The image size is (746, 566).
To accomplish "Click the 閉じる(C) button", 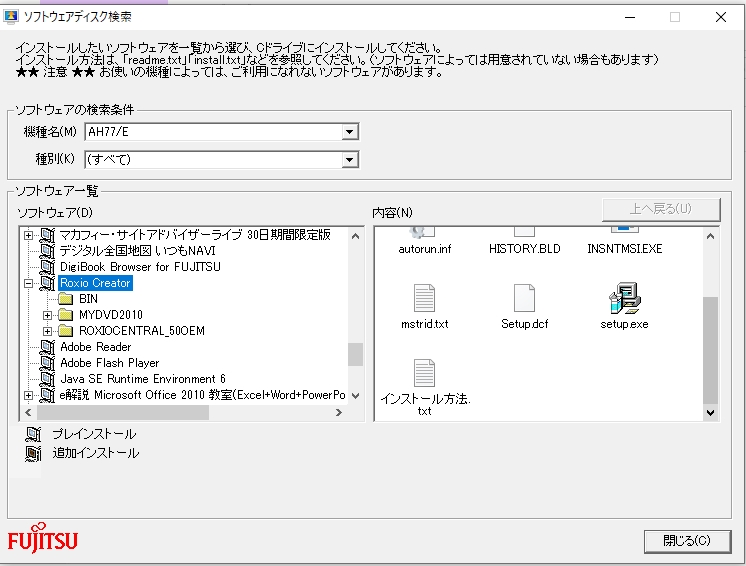I will 687,541.
